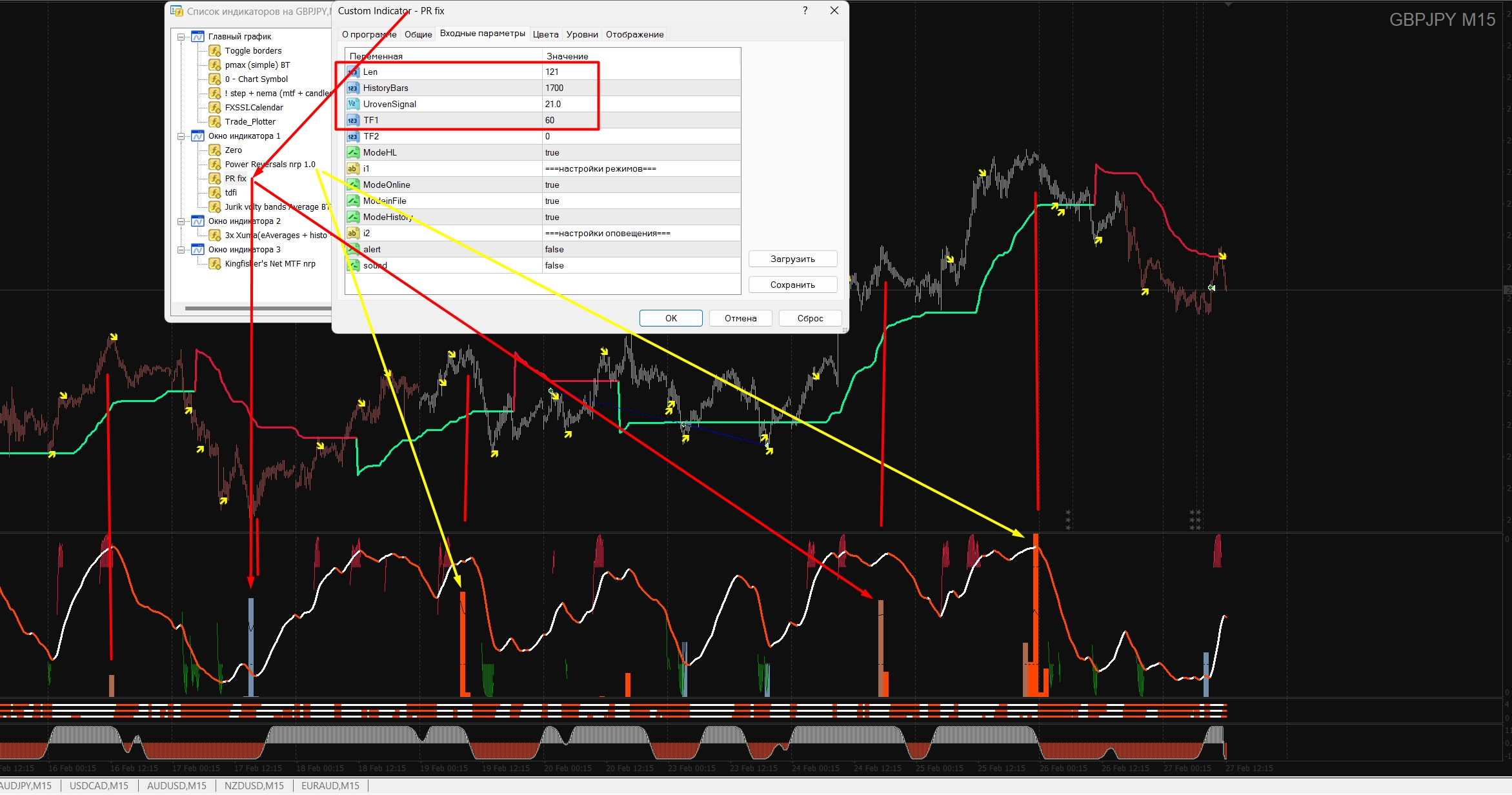Select the Trade_Plotter indicator icon
The height and width of the screenshot is (795, 1512).
pos(215,122)
